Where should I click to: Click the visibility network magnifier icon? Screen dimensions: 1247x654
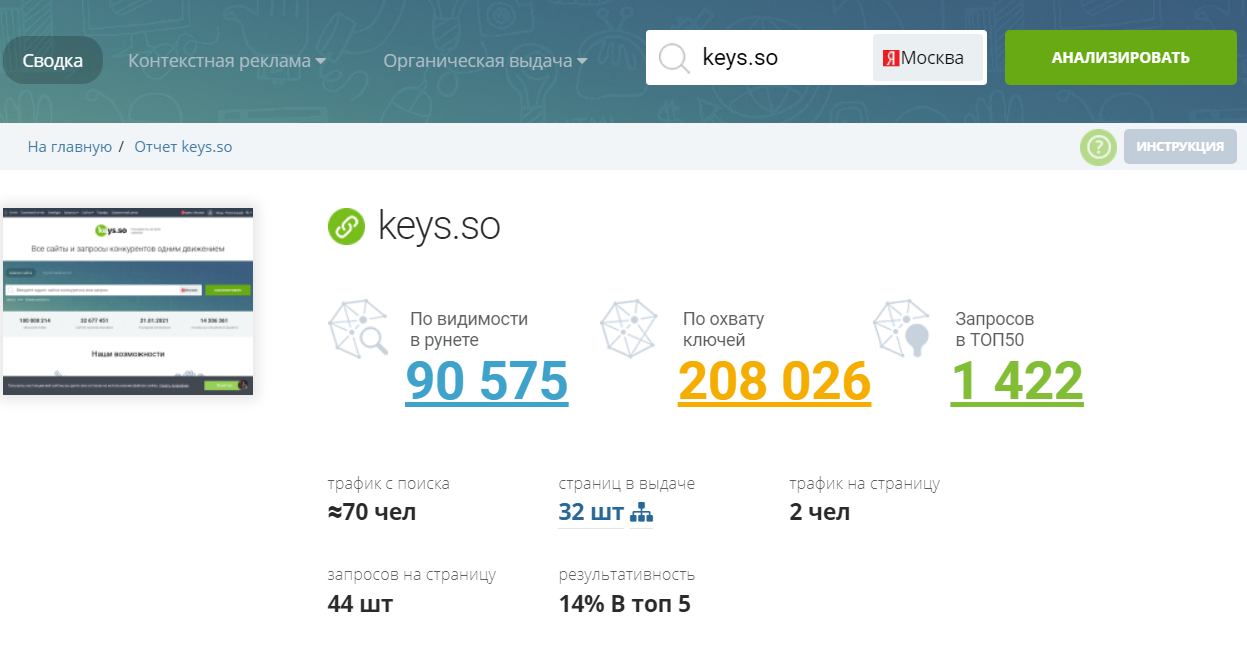[x=359, y=329]
